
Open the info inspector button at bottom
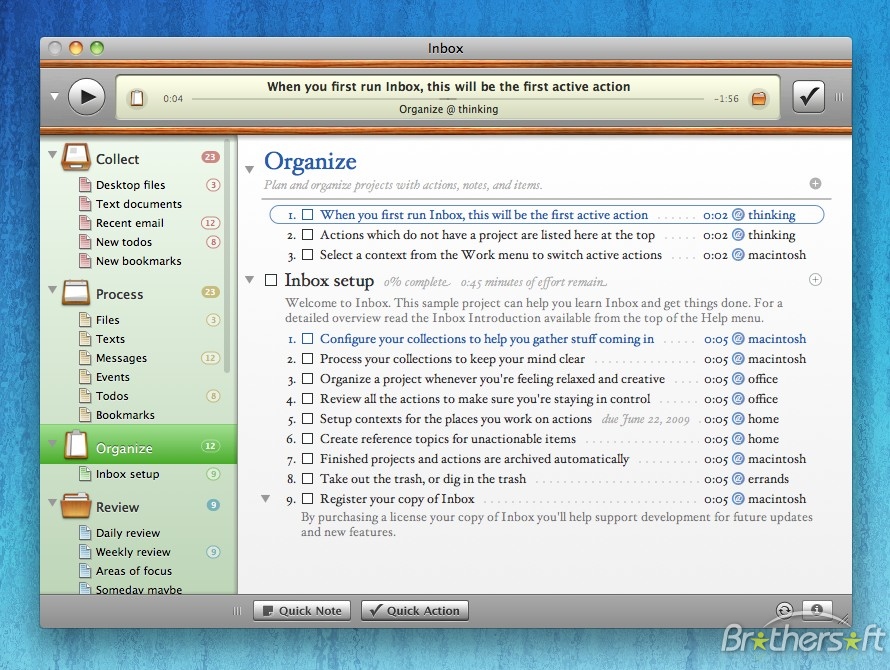point(817,610)
